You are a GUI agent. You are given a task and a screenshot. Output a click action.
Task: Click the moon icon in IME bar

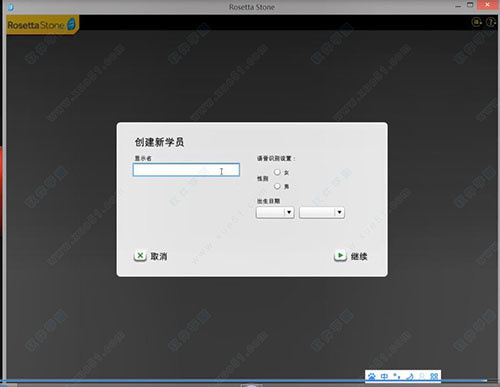410,376
